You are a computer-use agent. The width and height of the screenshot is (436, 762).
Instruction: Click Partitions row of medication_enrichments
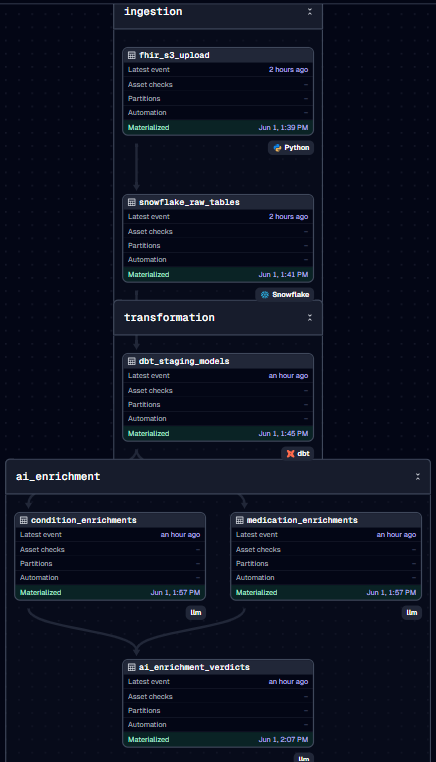pos(326,564)
